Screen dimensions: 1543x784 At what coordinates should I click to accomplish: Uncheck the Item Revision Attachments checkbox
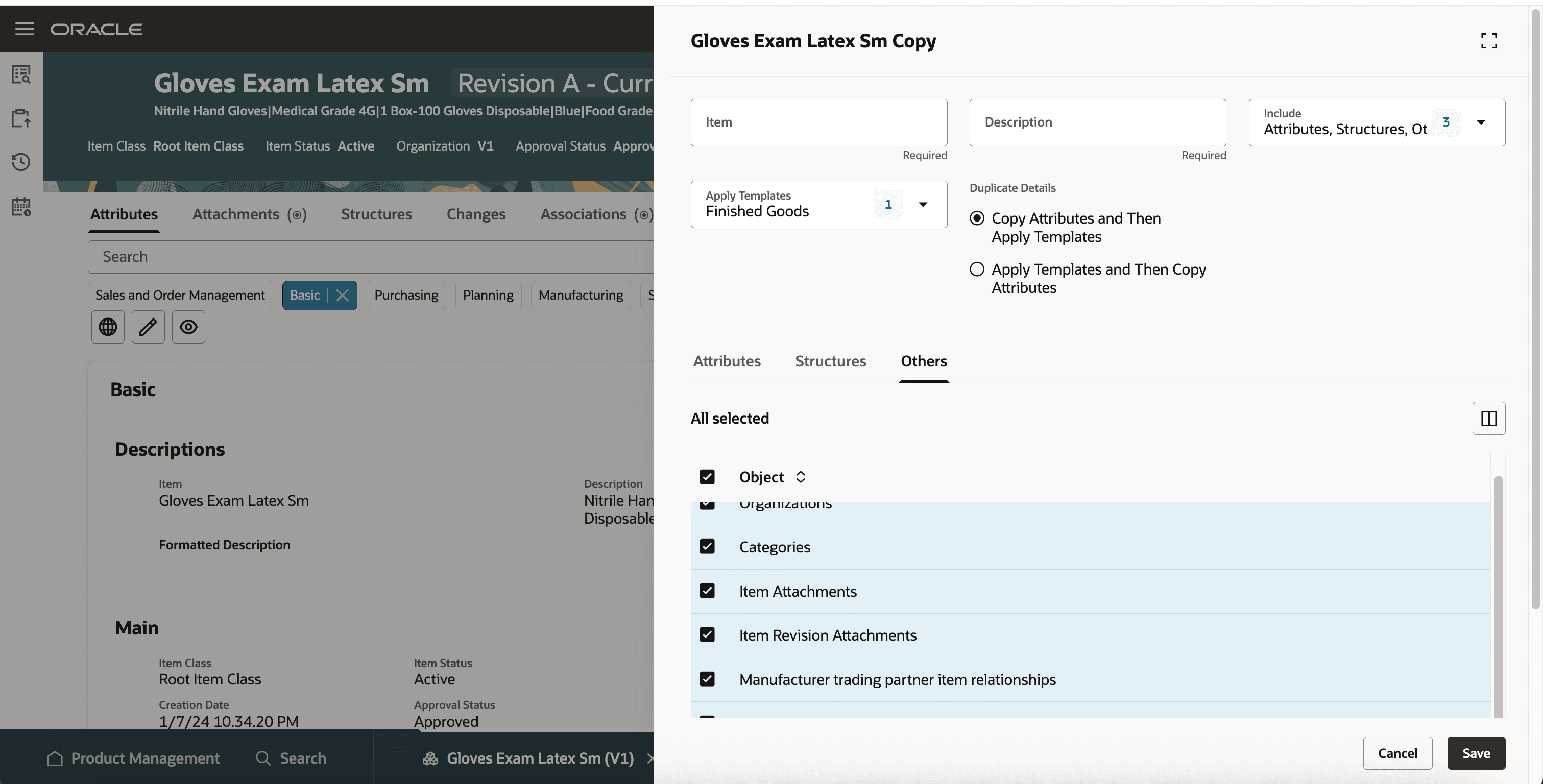click(707, 635)
